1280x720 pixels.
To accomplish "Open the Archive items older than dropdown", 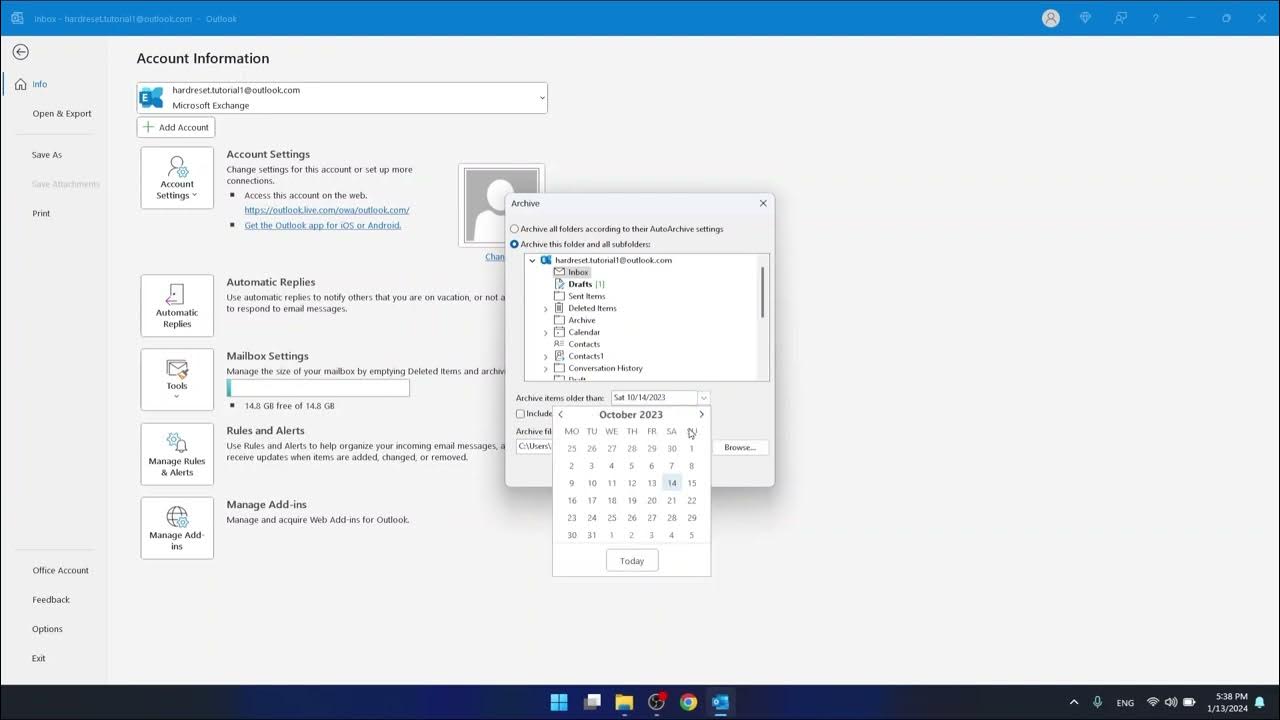I will (x=703, y=397).
